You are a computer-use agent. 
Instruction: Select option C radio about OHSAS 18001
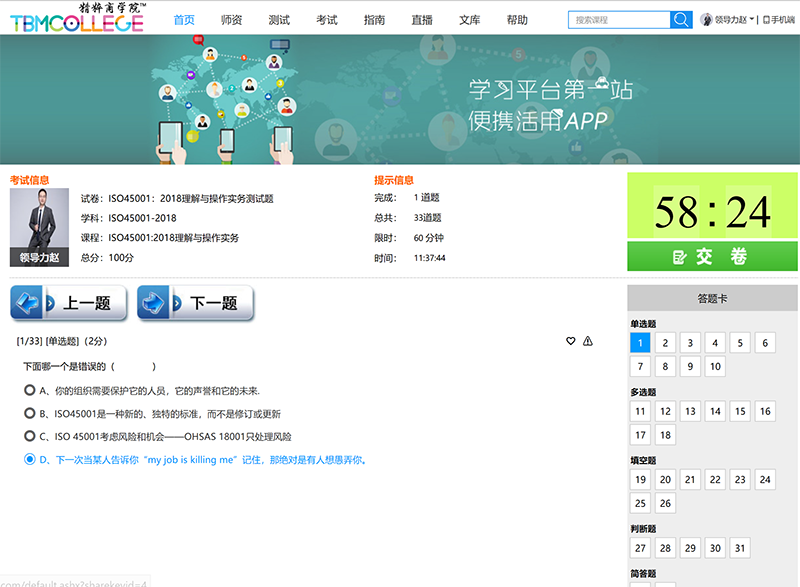click(29, 436)
